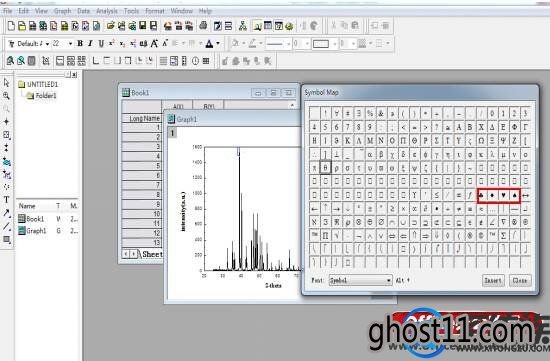Apply Bold formatting with B icon
Viewport: 550px width, 361px height.
pos(80,44)
